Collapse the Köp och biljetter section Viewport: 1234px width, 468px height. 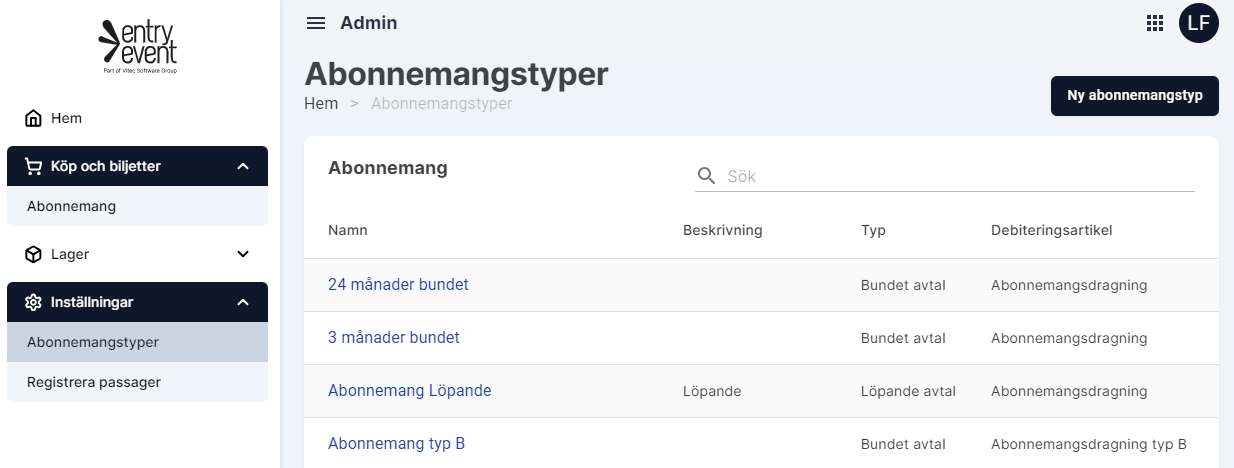(243, 166)
